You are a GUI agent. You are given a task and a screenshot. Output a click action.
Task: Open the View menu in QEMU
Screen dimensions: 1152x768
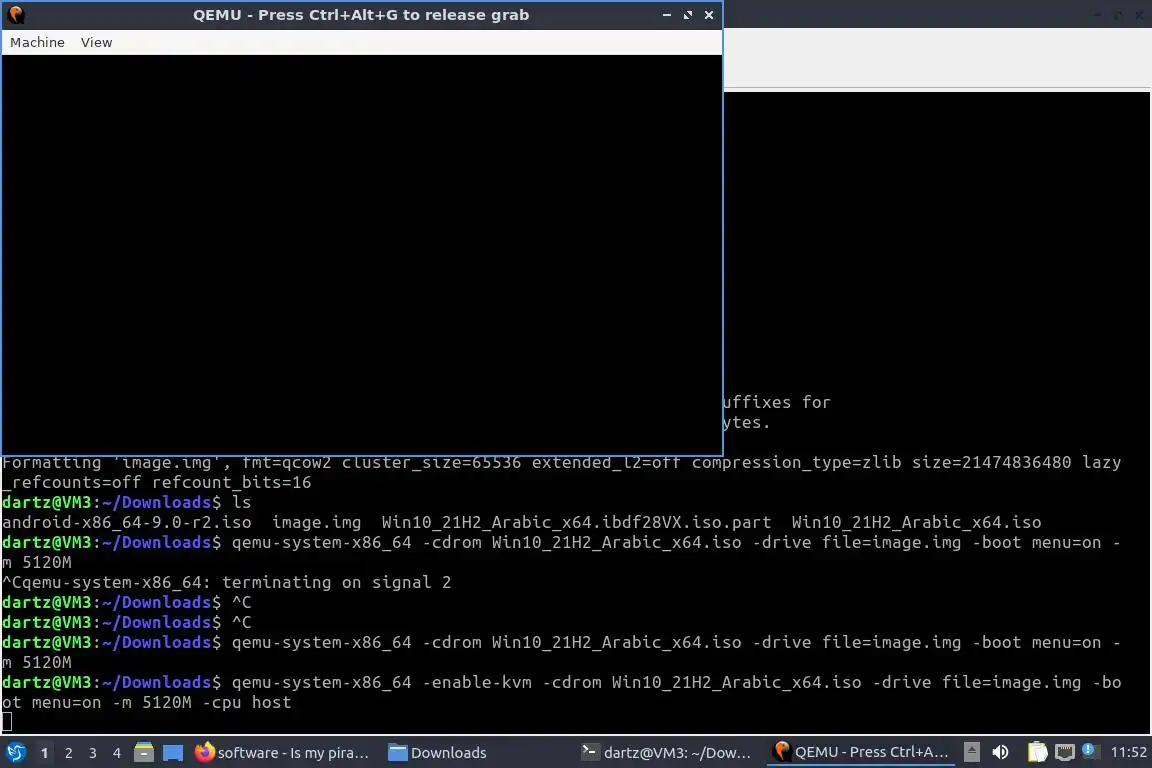point(96,43)
